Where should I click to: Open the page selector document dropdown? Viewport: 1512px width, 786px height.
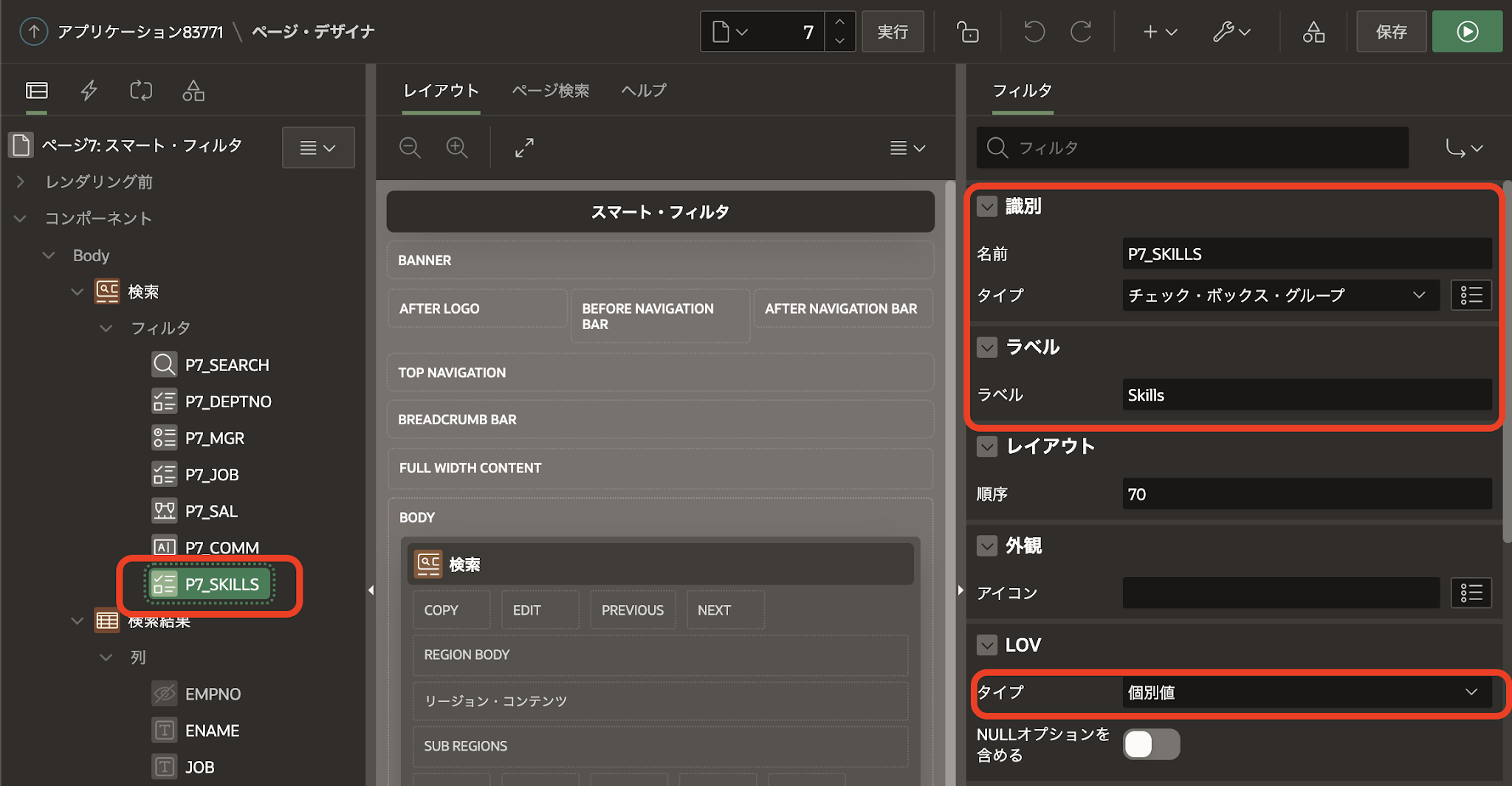click(730, 32)
